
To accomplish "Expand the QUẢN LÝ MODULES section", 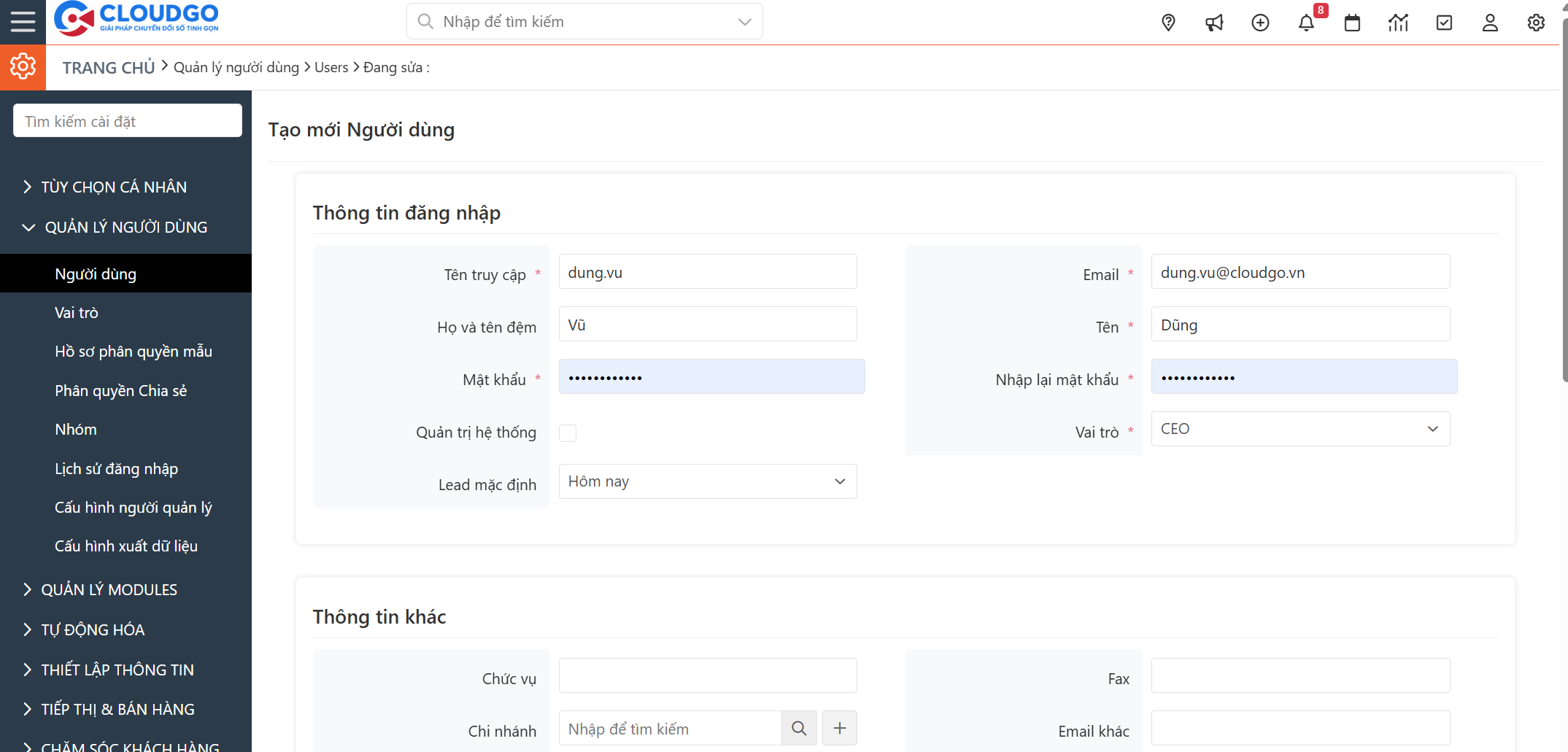I will coord(109,589).
